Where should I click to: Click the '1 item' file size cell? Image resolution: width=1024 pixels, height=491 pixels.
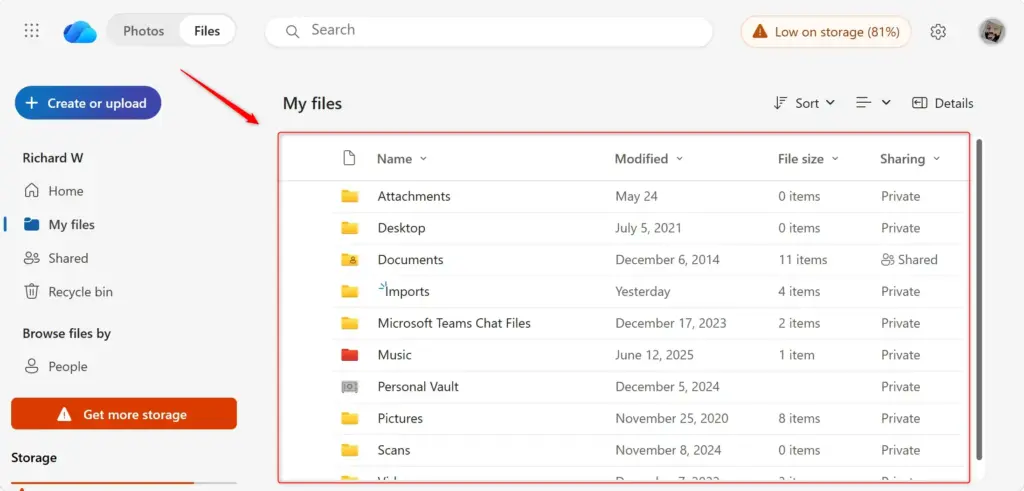click(x=796, y=355)
